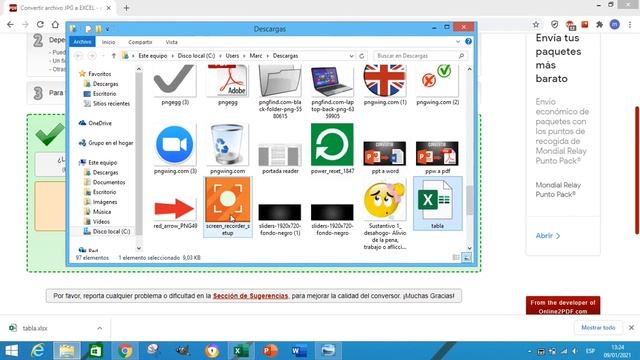Click Disco local (C:) in breadcrumb

coord(196,56)
